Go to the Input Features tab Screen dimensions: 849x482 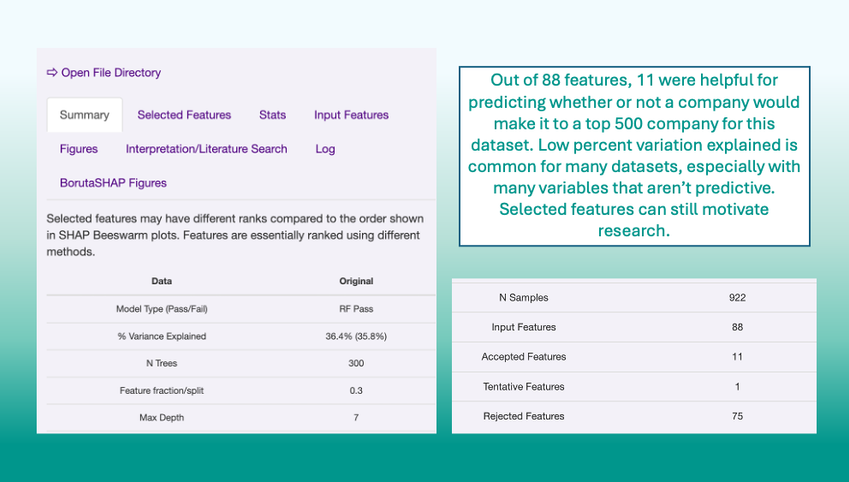pos(351,115)
